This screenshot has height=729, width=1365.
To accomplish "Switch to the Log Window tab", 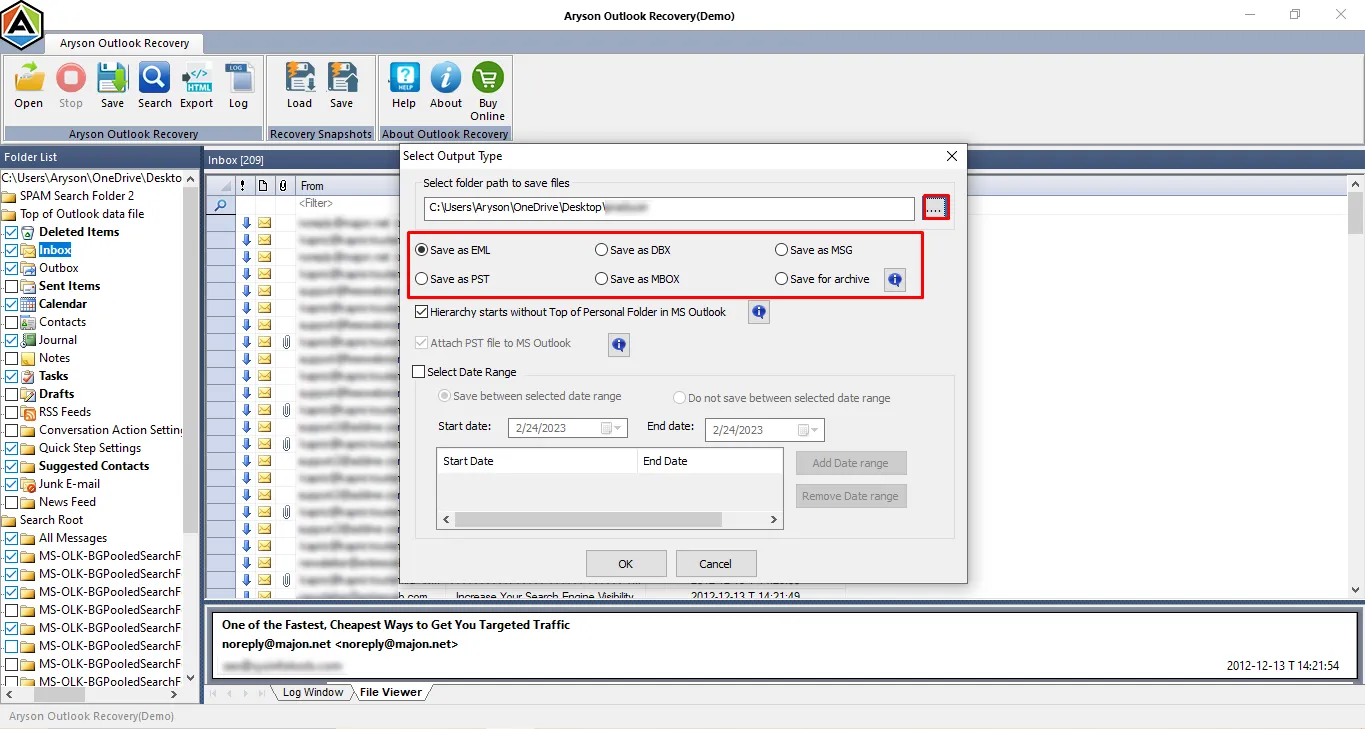I will [312, 692].
